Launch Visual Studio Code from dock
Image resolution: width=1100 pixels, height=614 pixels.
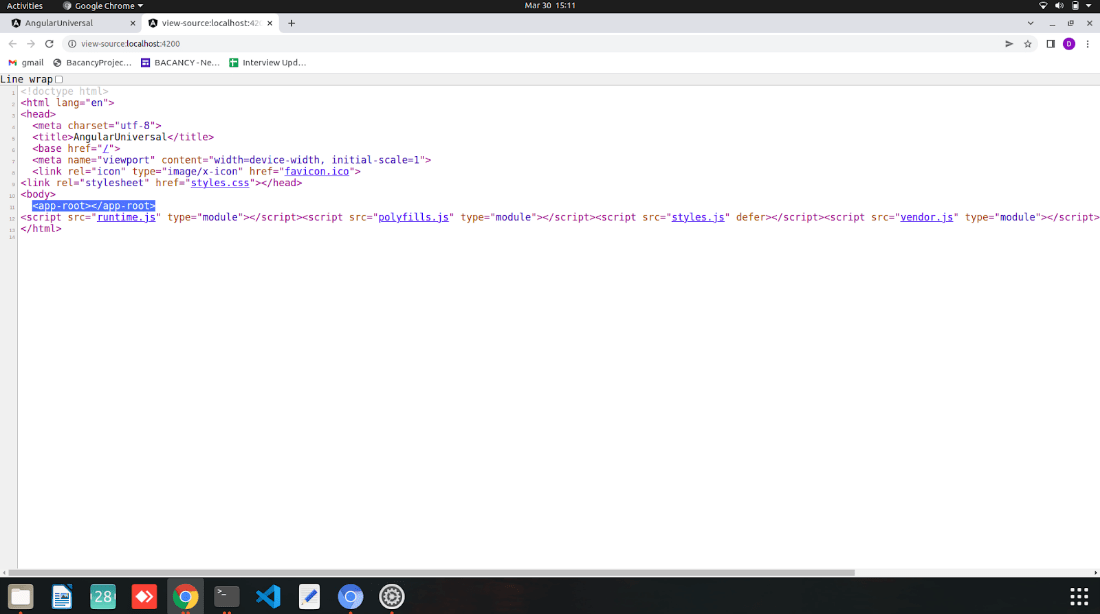coord(268,596)
